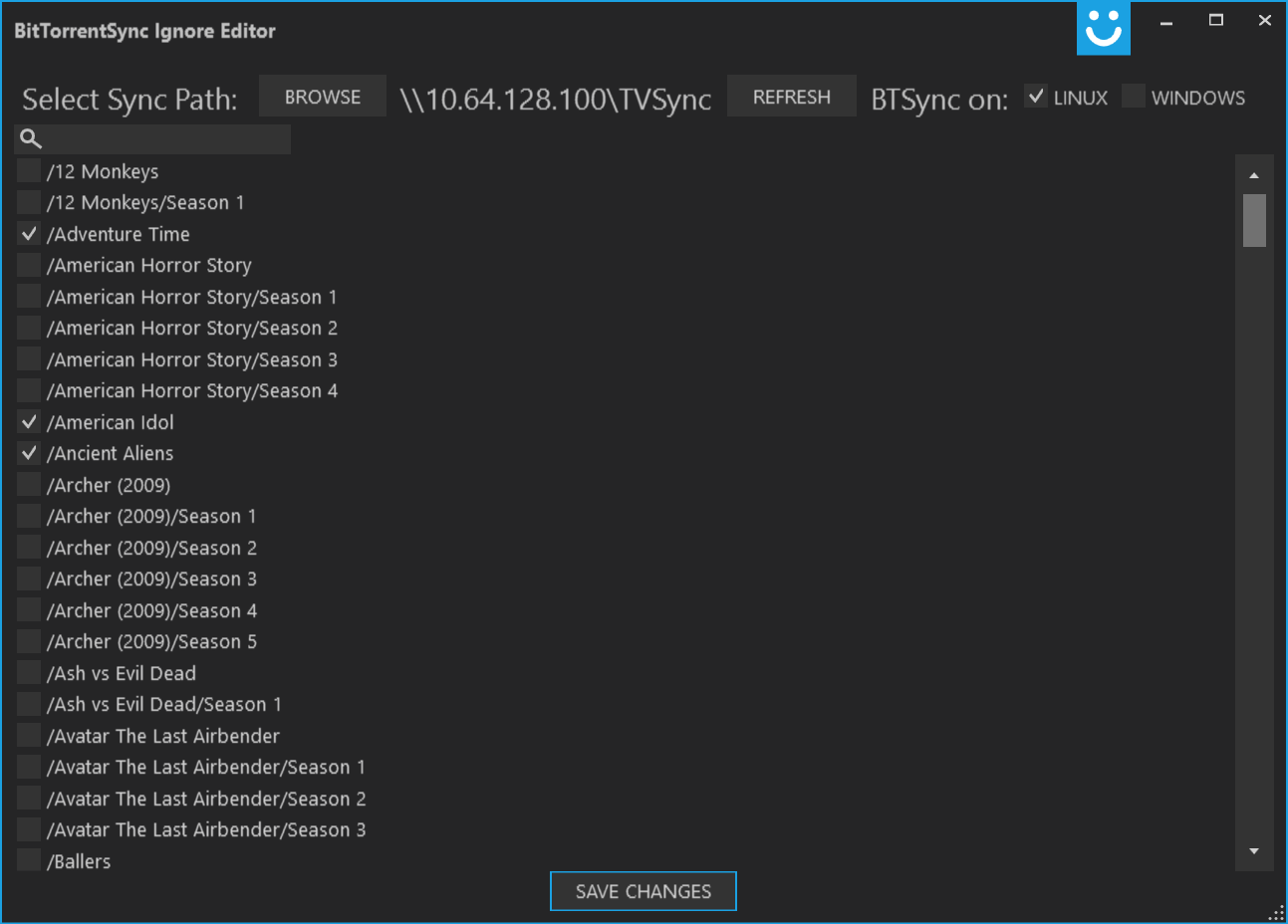
Task: Uncheck the /Ancient Aliens checkbox
Action: pyautogui.click(x=29, y=453)
